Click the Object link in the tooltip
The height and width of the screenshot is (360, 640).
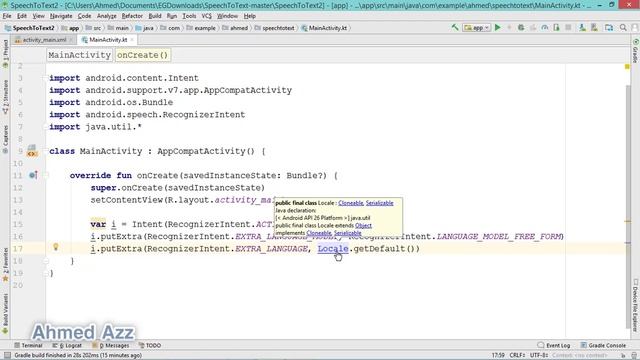click(x=363, y=225)
